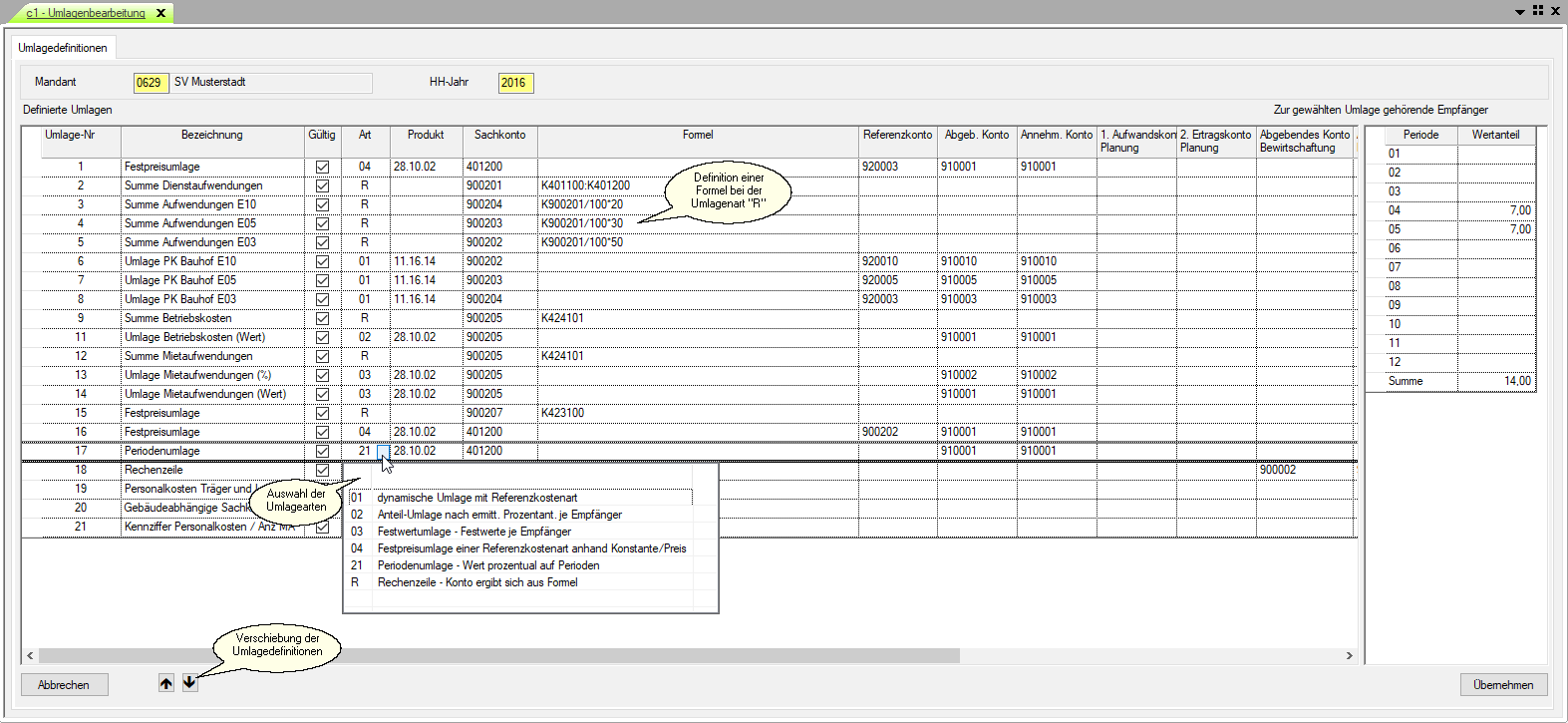The width and height of the screenshot is (1568, 723).
Task: Toggle the Gültig checkbox for Umlage 1 Festpreisumlage
Action: [322, 168]
